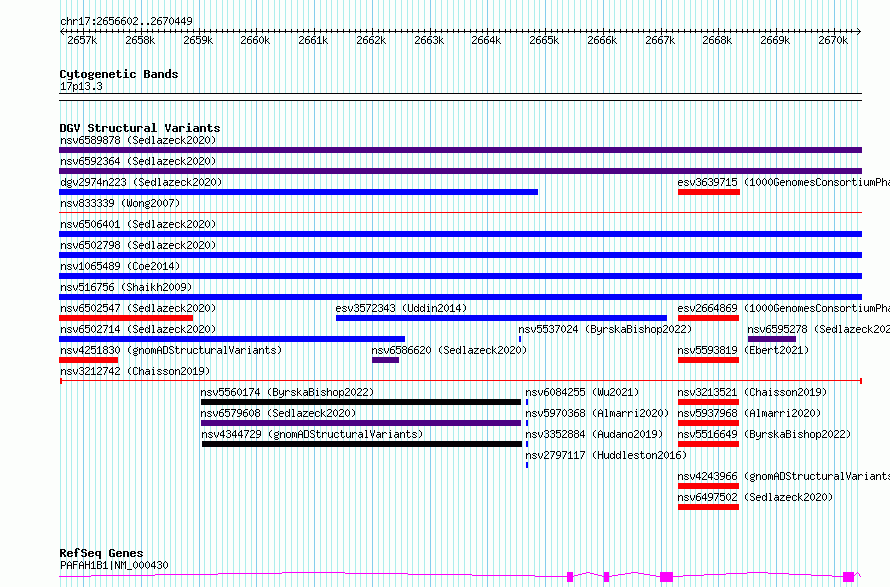This screenshot has height=587, width=890.
Task: Click the DGV Structural Variants track title
Action: [x=140, y=128]
